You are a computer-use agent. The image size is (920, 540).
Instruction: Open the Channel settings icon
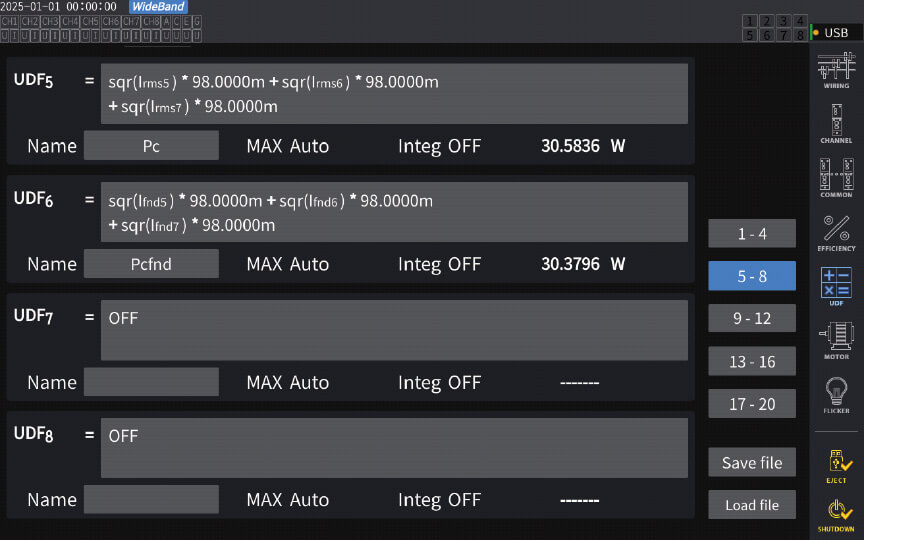click(836, 122)
